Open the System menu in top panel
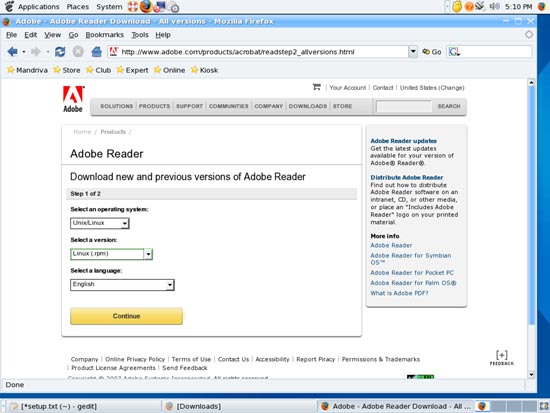550x413 pixels. [109, 7]
